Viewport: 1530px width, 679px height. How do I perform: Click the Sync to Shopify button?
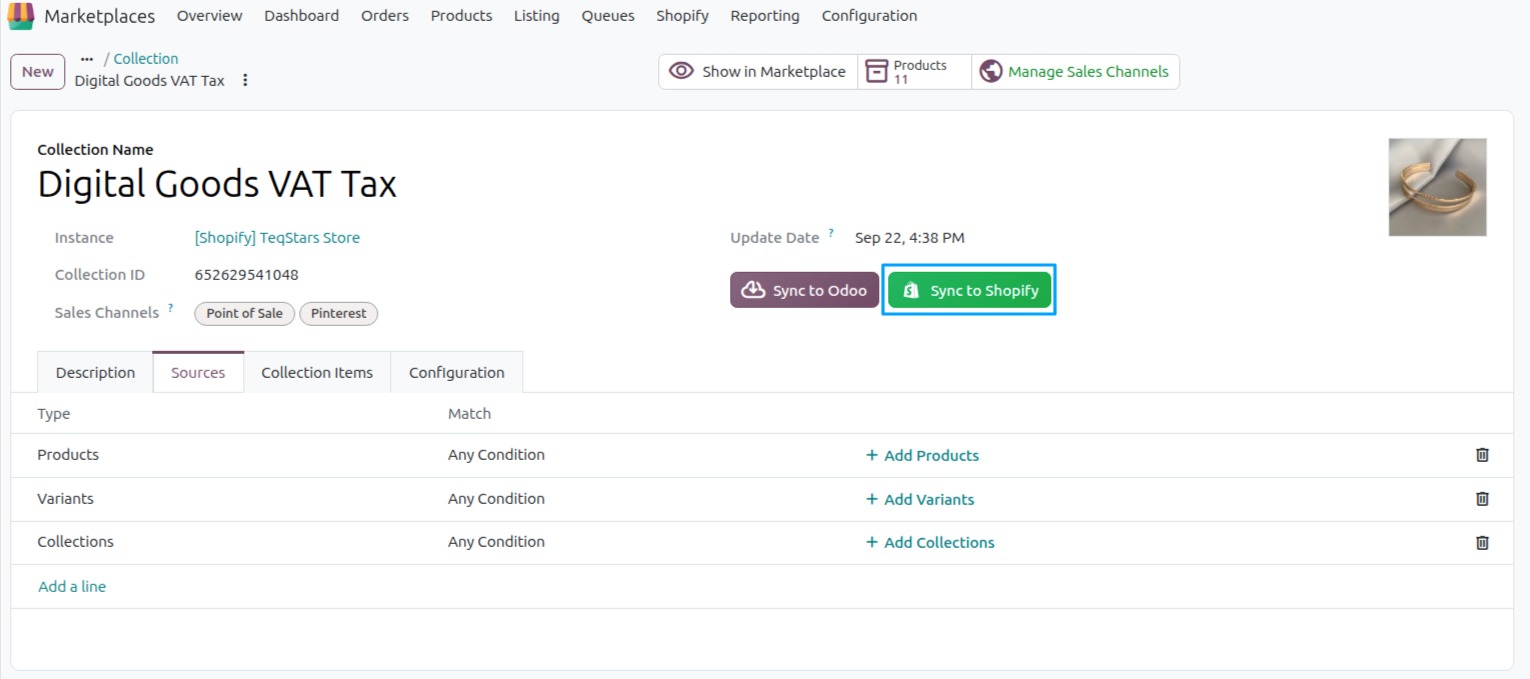pos(969,290)
